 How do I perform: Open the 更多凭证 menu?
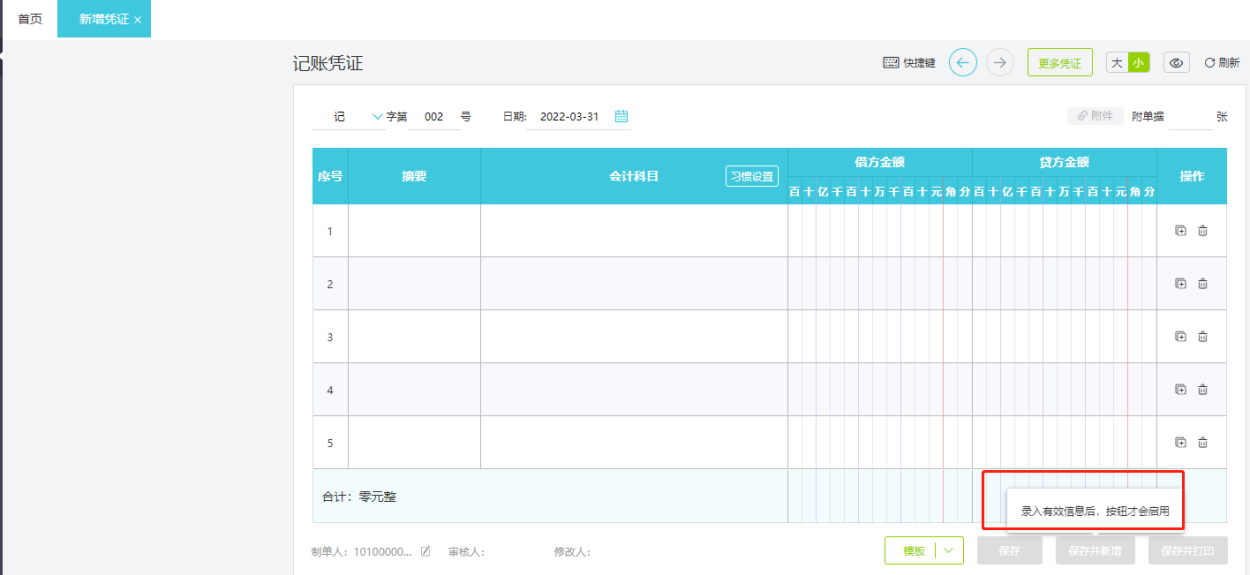(x=1059, y=63)
